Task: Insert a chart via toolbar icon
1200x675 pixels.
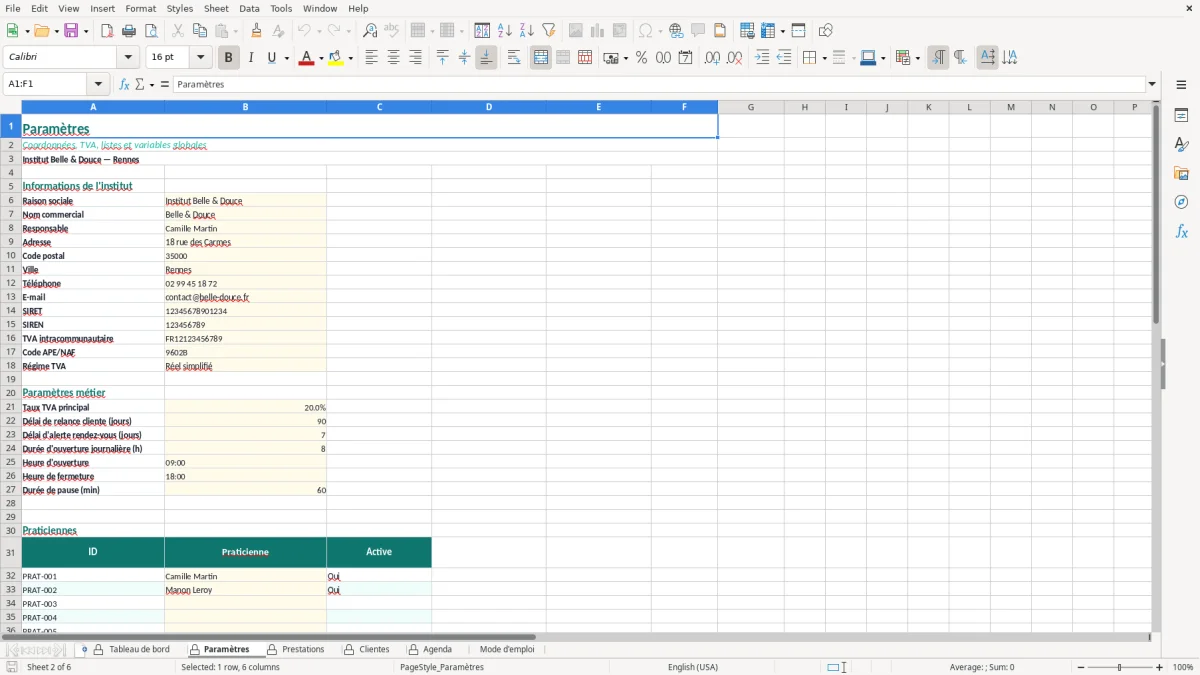Action: pyautogui.click(x=598, y=31)
